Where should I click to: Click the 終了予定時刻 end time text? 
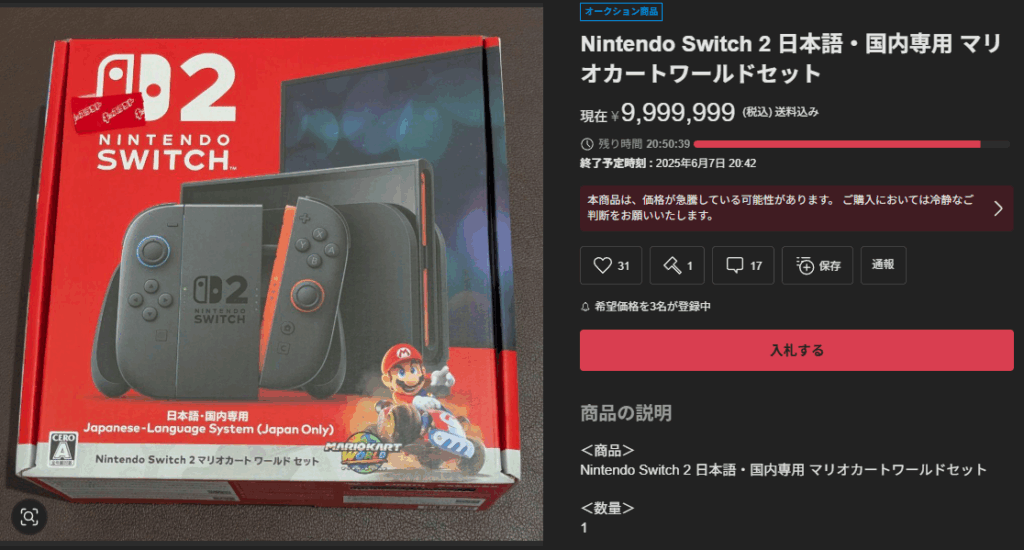pyautogui.click(x=668, y=163)
